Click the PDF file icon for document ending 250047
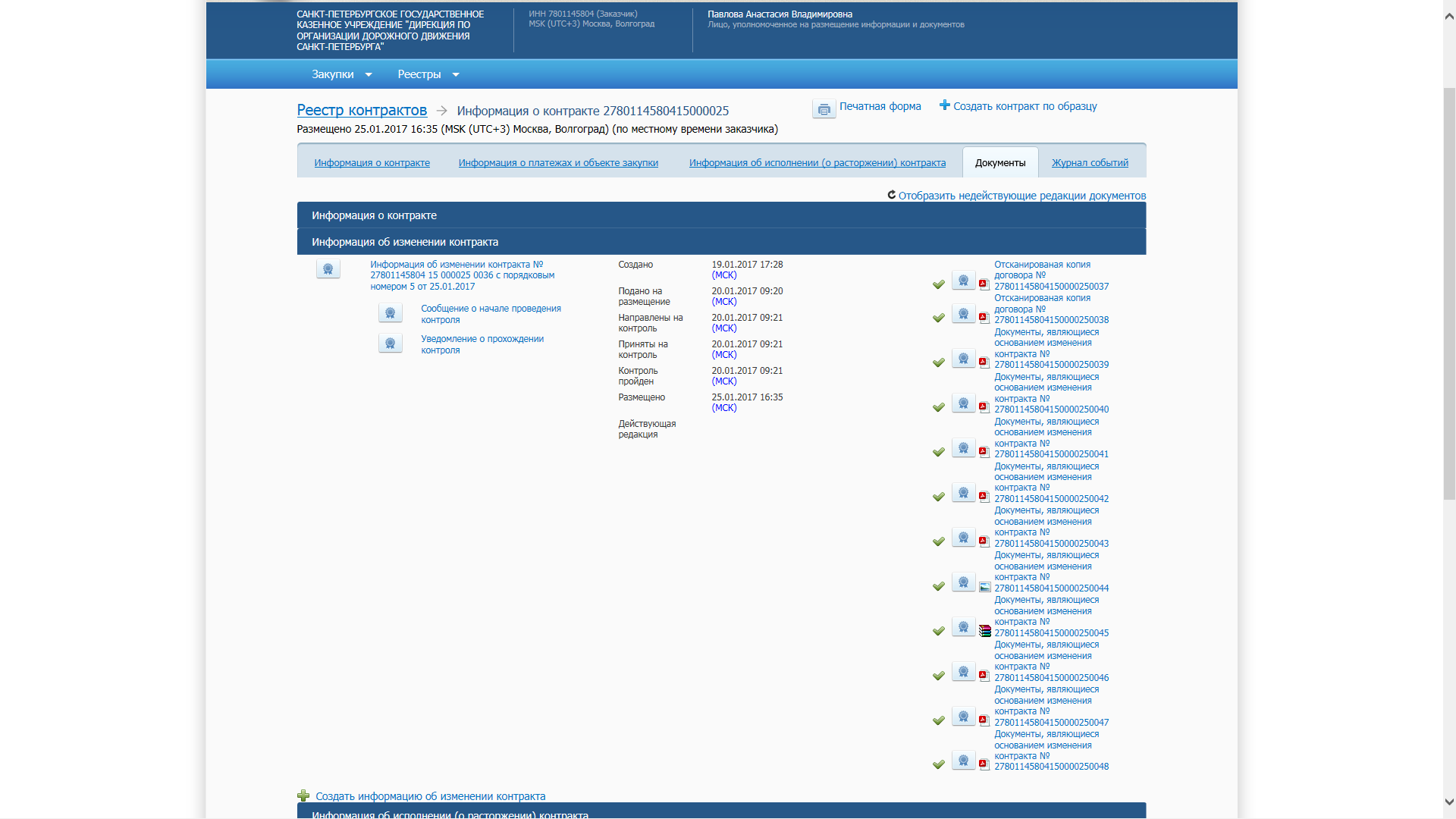 coord(984,720)
